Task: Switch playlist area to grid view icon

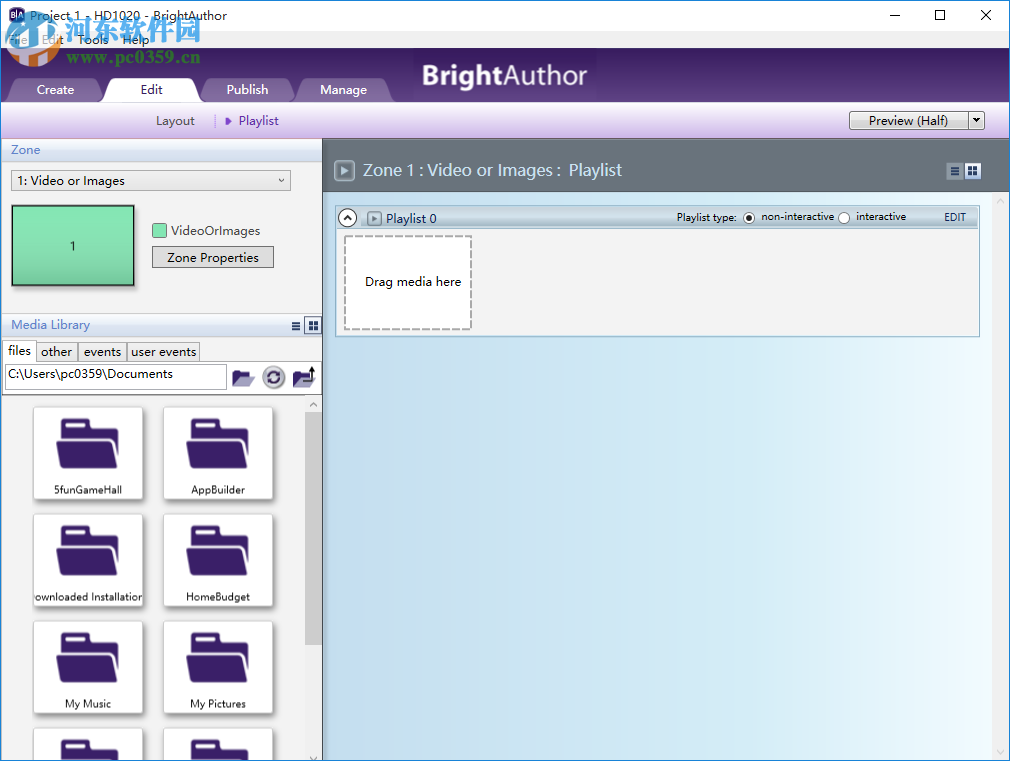Action: (973, 171)
